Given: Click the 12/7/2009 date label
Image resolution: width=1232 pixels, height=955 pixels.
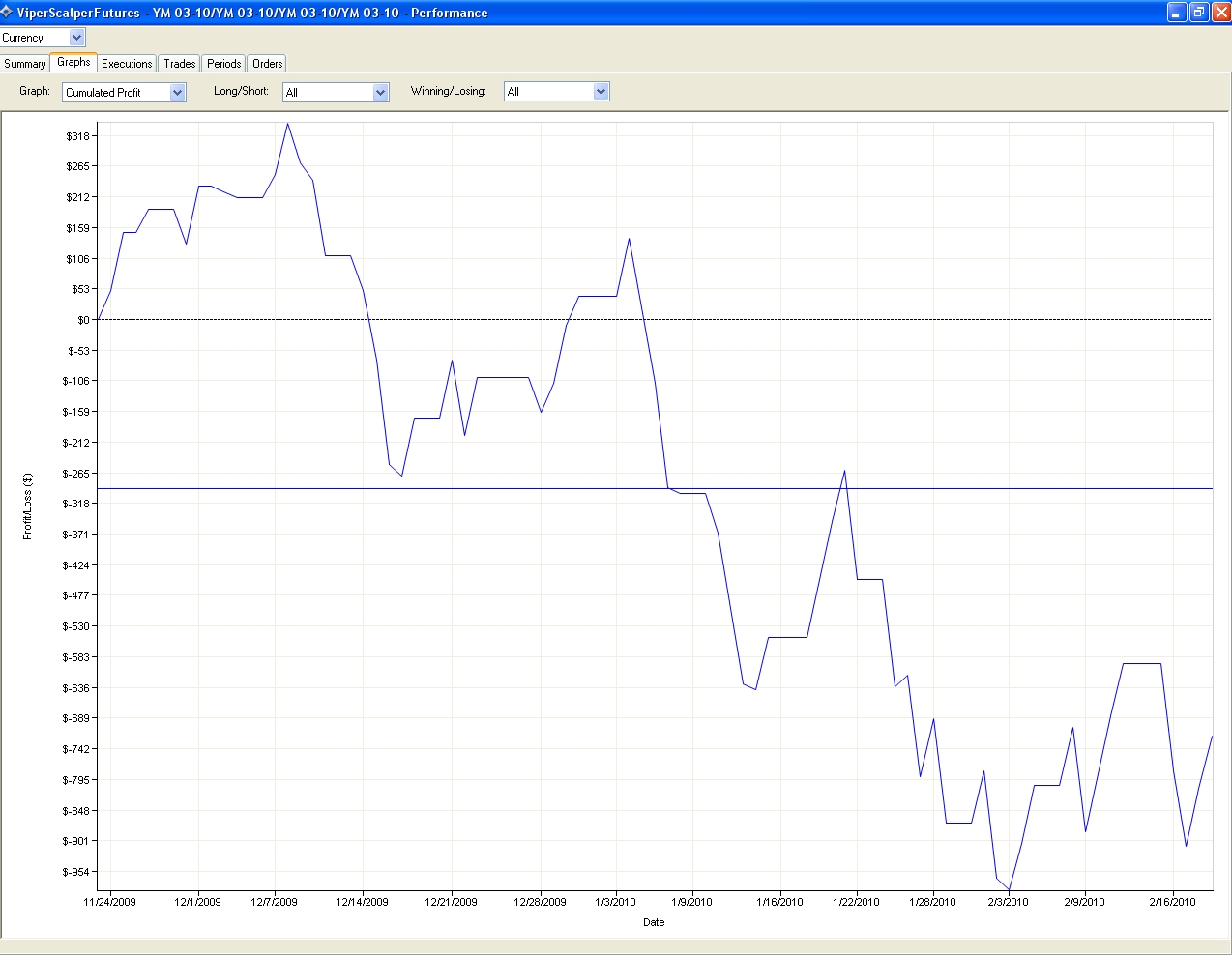Looking at the screenshot, I should click(274, 902).
